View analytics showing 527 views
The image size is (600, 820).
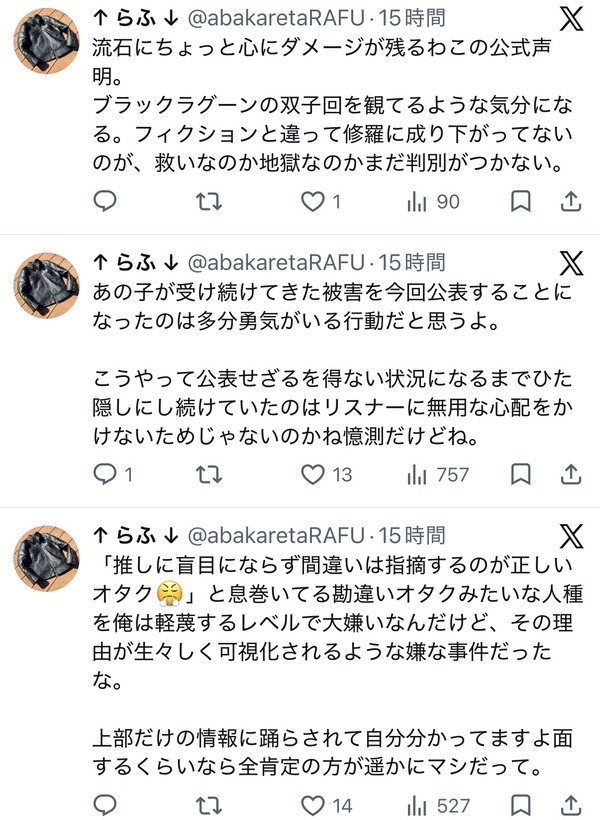(438, 805)
